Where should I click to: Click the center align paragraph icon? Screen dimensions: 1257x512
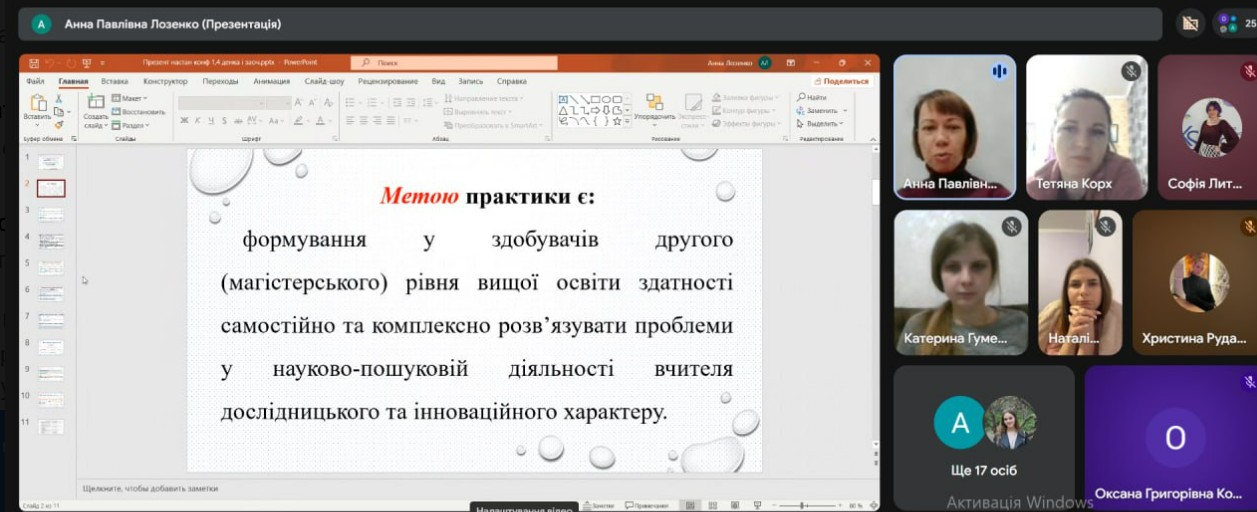[363, 120]
